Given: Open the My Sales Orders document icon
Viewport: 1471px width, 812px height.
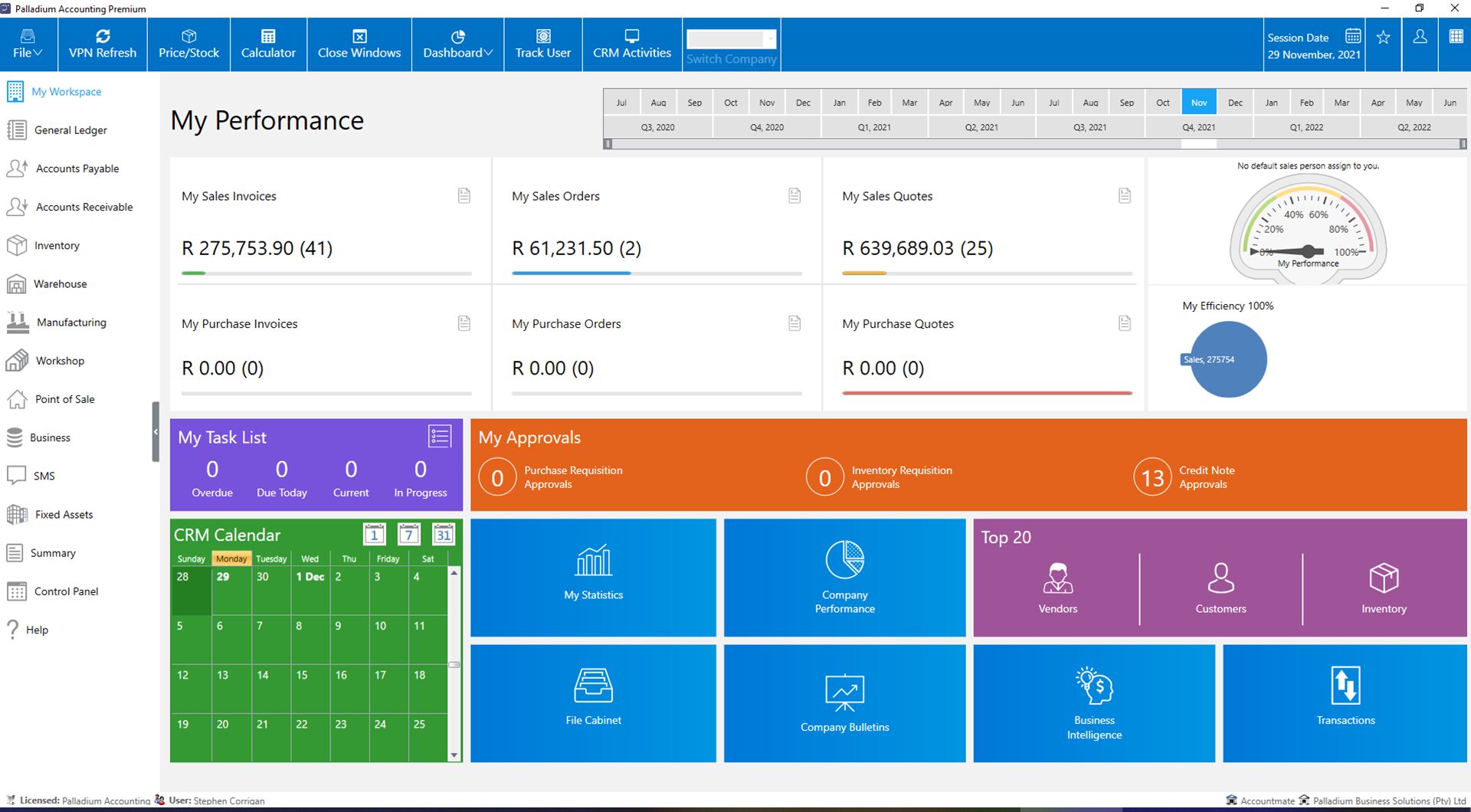Looking at the screenshot, I should click(x=794, y=195).
